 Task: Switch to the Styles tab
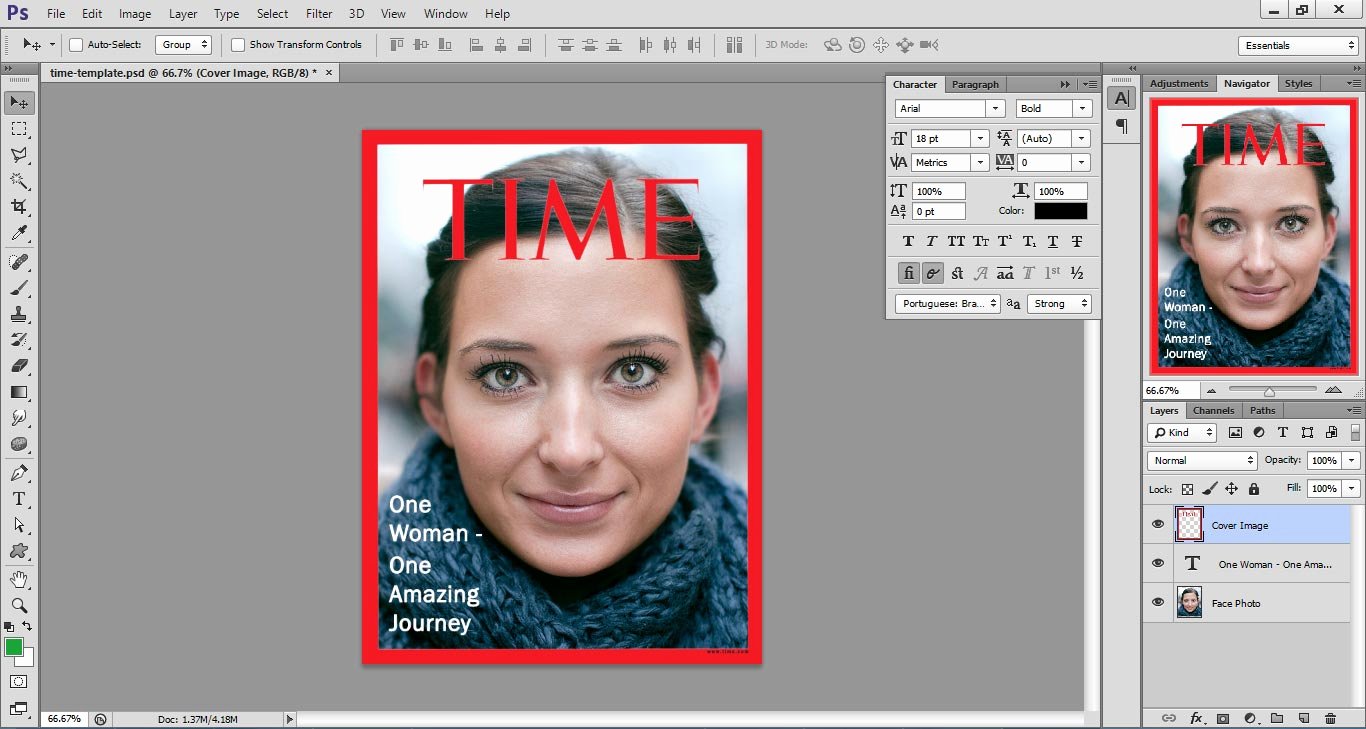[1298, 83]
